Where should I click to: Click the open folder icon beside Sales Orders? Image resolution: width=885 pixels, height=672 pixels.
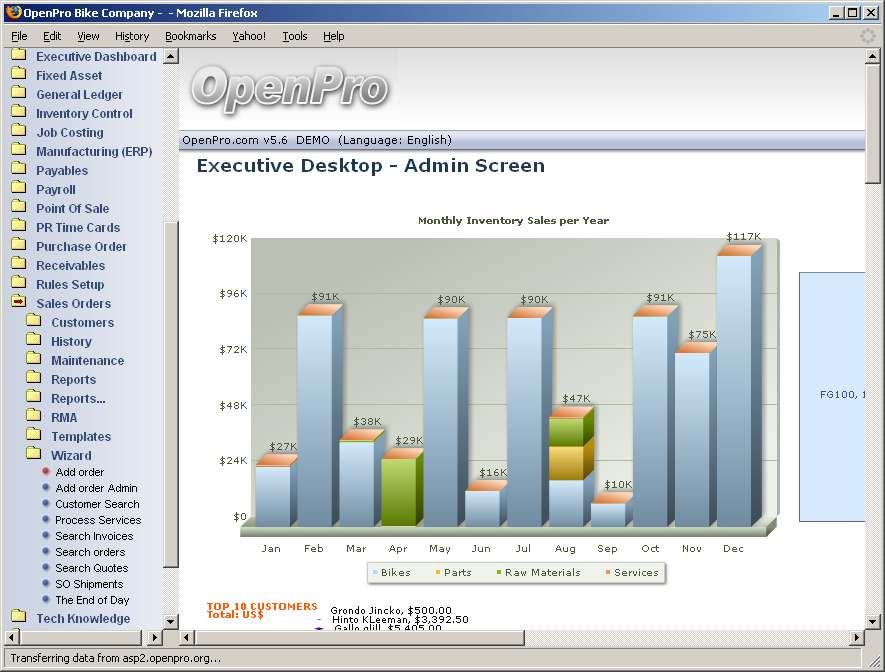[x=18, y=304]
